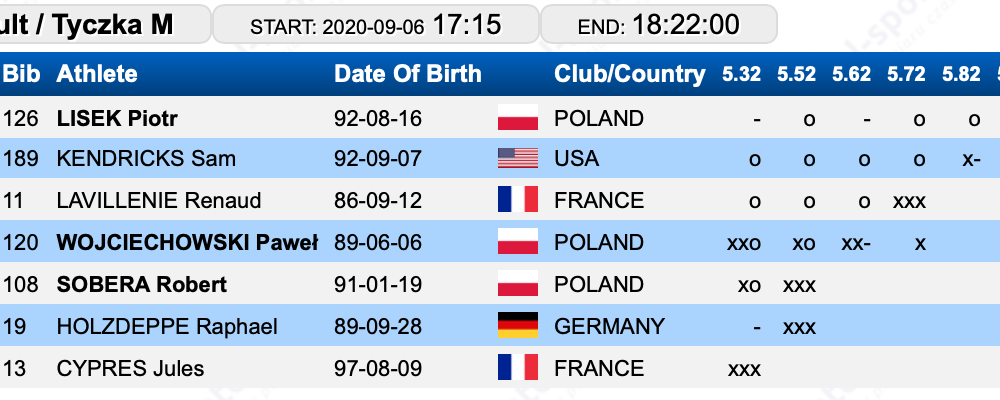Click France flag beside LAVILLENIE Renaud
Image resolution: width=1000 pixels, height=400 pixels.
point(517,200)
